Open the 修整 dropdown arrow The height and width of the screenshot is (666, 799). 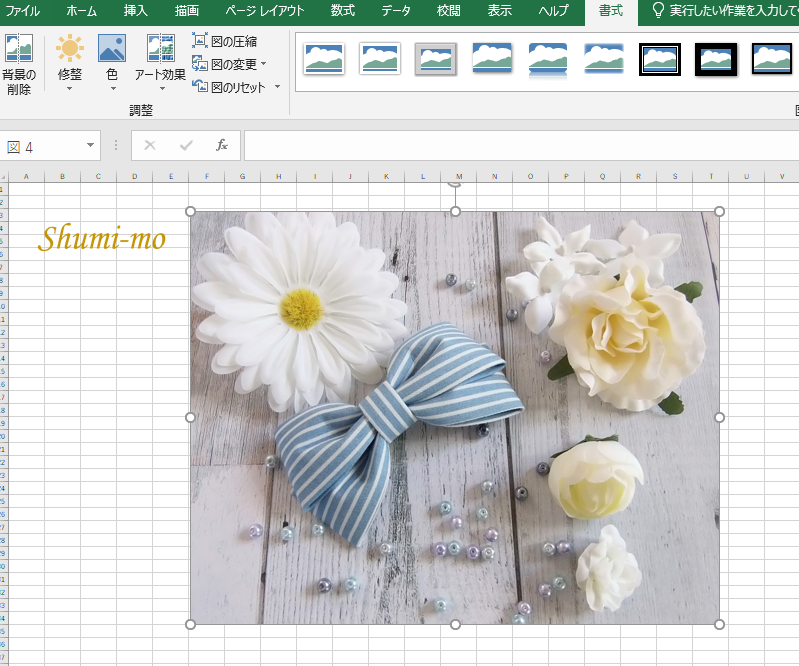tap(69, 89)
